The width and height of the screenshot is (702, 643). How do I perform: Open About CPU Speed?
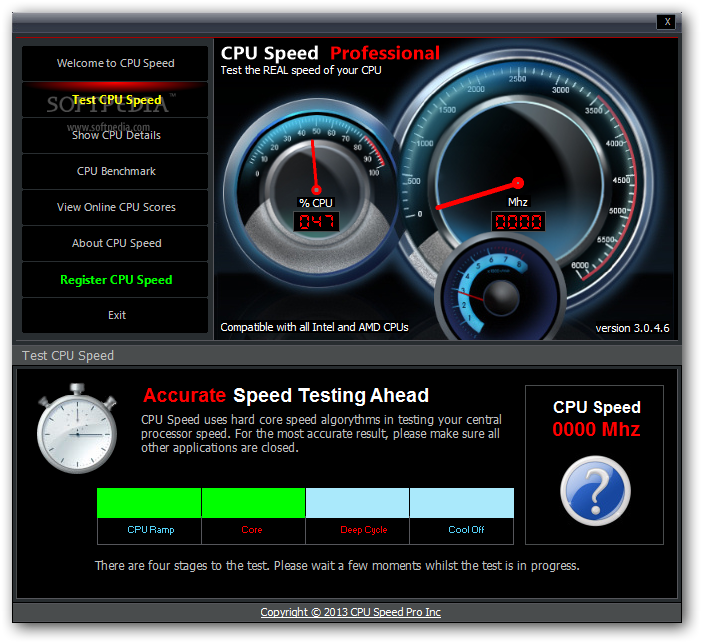point(115,243)
